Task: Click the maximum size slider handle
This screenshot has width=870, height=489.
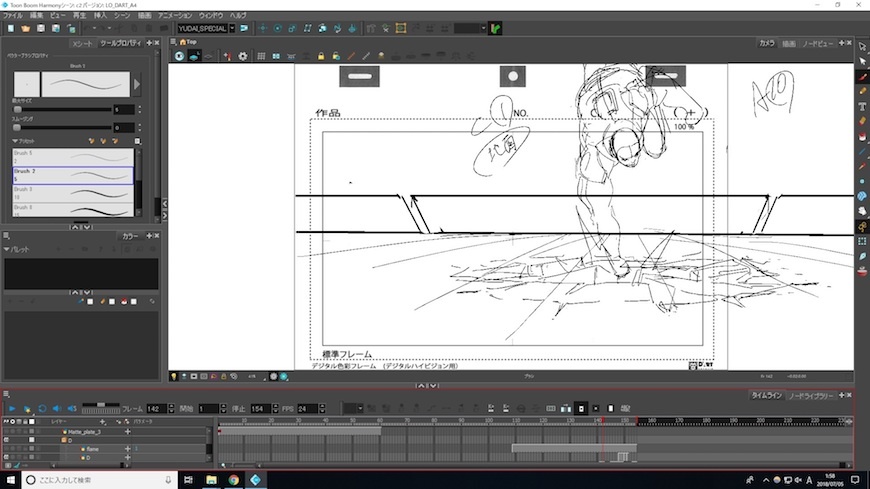Action: pos(17,109)
